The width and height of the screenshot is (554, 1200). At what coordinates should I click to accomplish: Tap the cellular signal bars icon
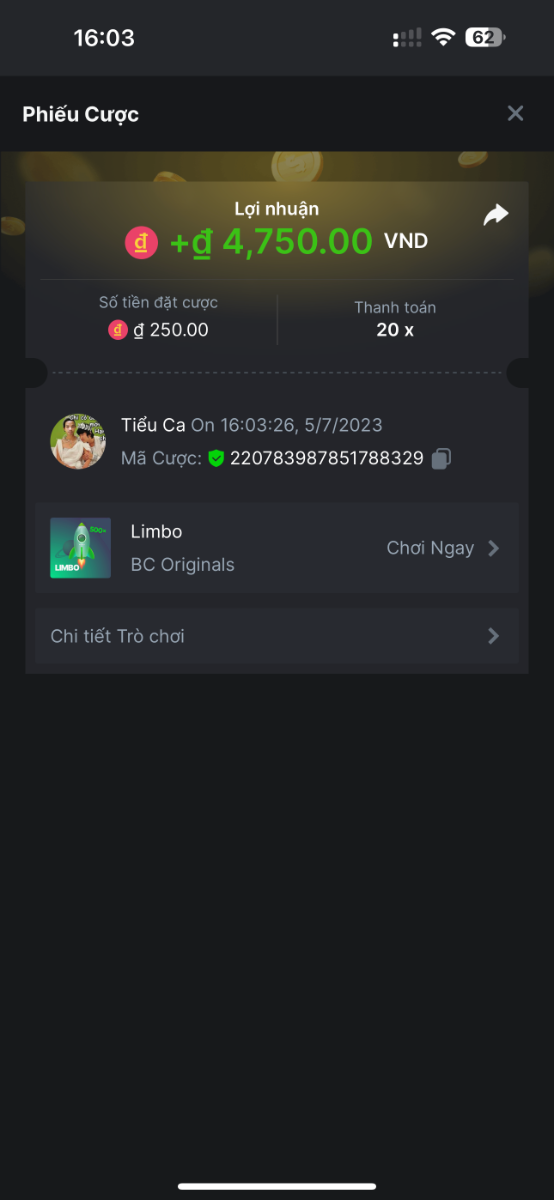407,38
